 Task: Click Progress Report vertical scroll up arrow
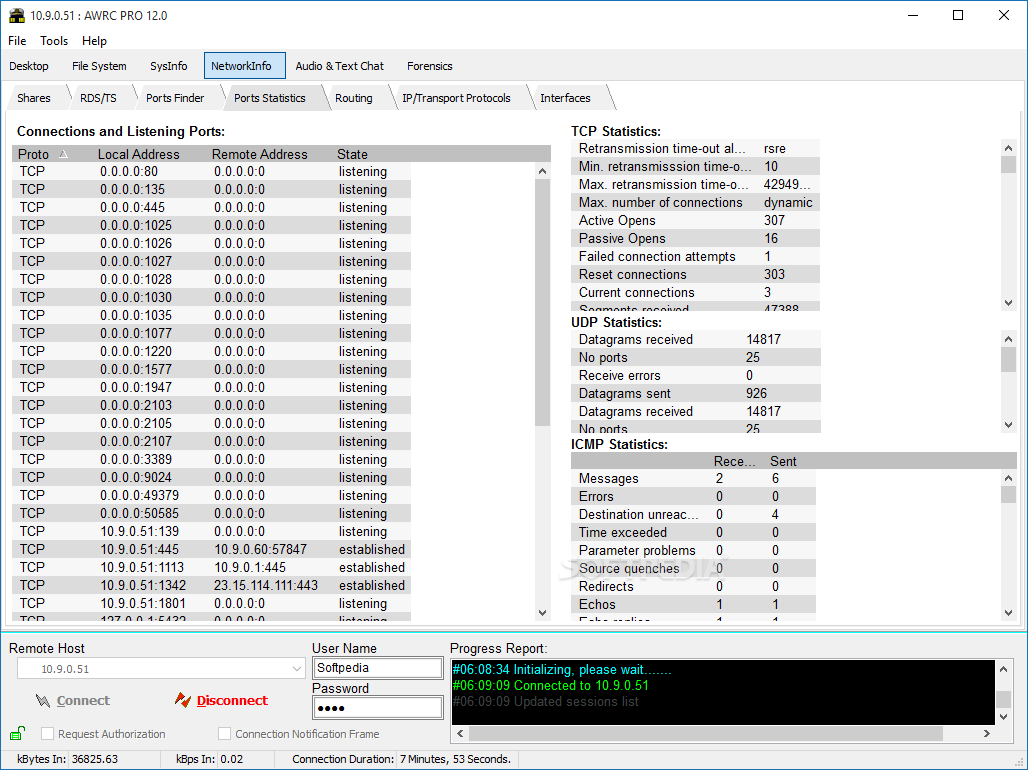pos(1003,669)
